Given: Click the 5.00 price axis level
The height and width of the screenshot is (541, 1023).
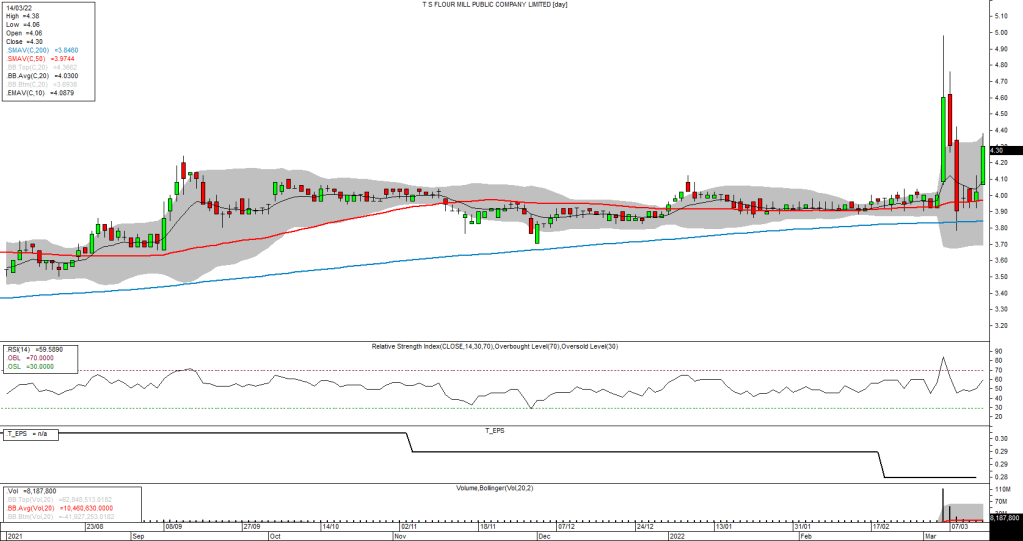Looking at the screenshot, I should 1001,33.
